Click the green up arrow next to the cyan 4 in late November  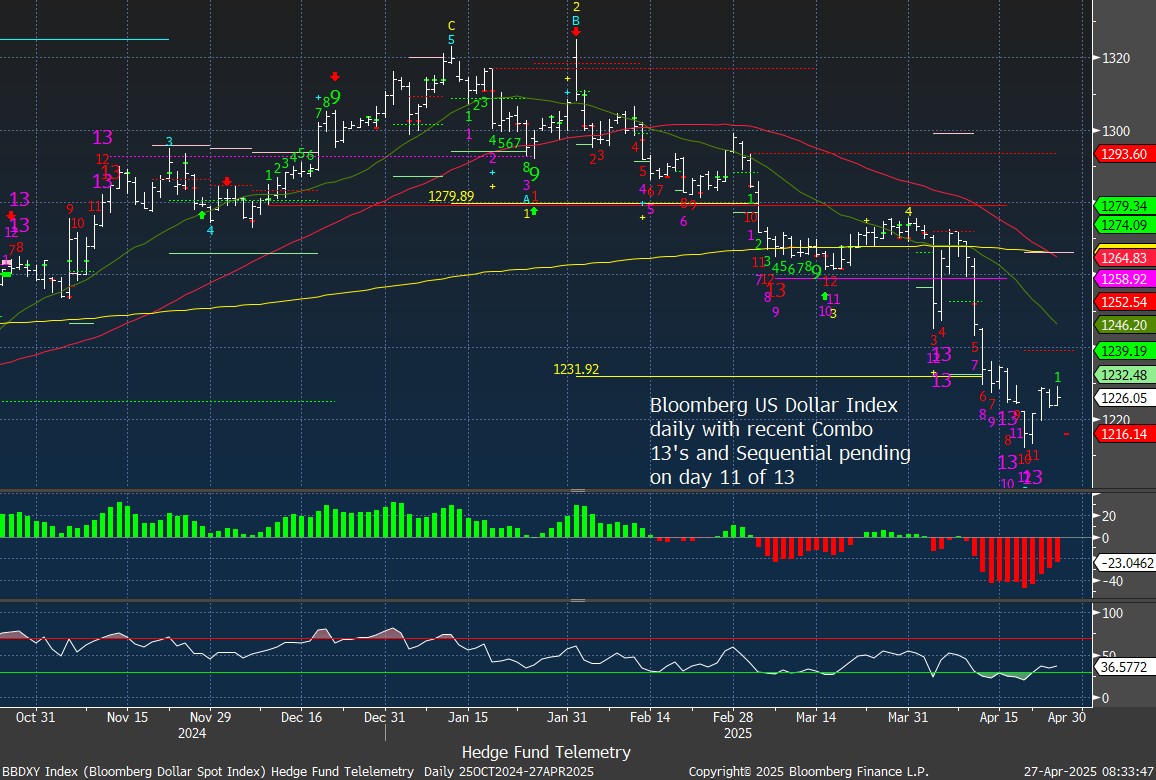pos(202,215)
